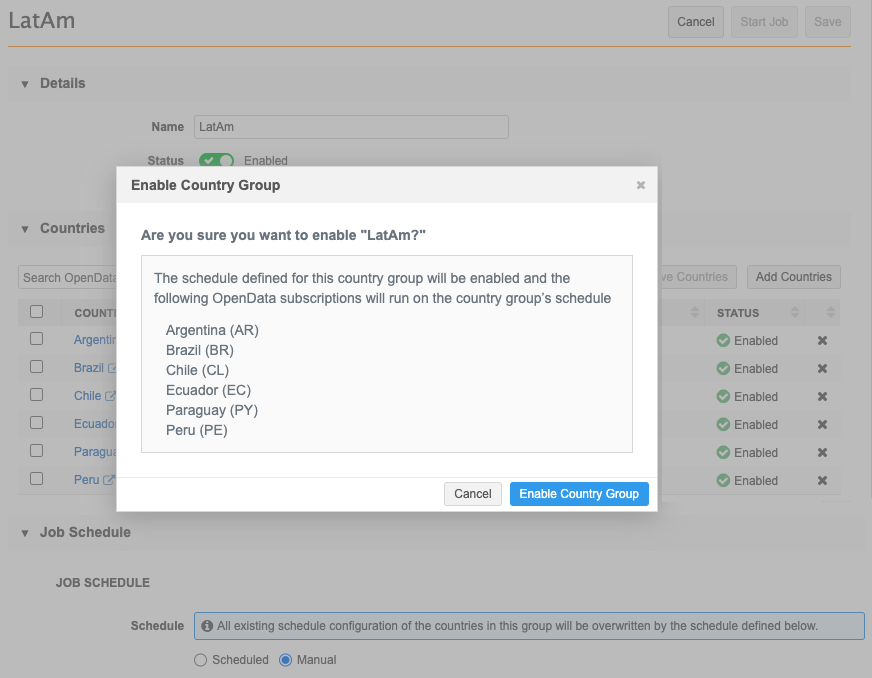872x678 pixels.
Task: Check the select-all countries checkbox
Action: (37, 312)
